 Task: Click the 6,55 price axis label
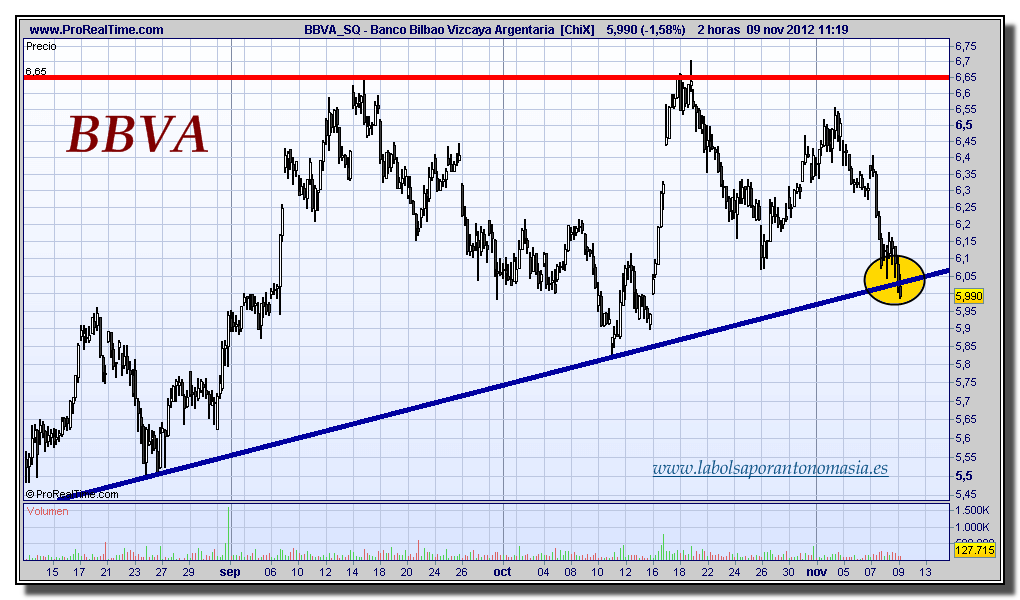click(965, 109)
